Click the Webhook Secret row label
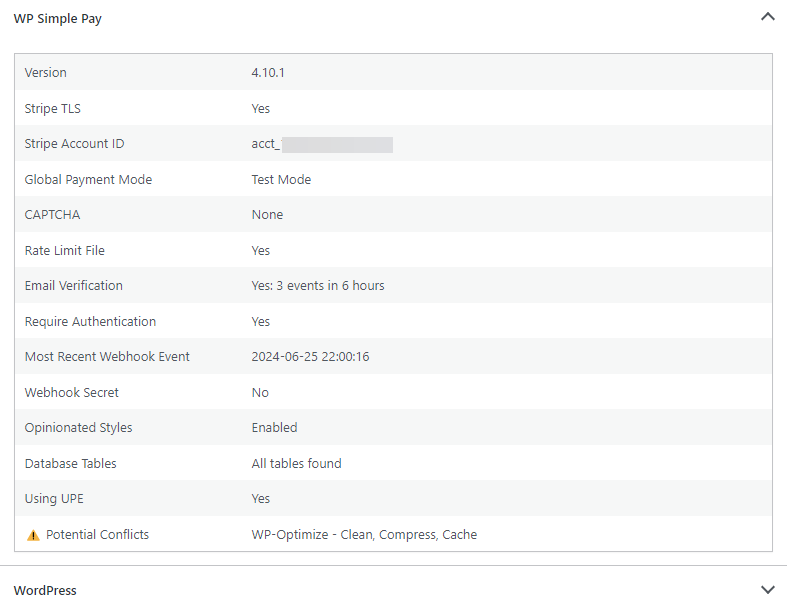787x610 pixels. coord(72,393)
